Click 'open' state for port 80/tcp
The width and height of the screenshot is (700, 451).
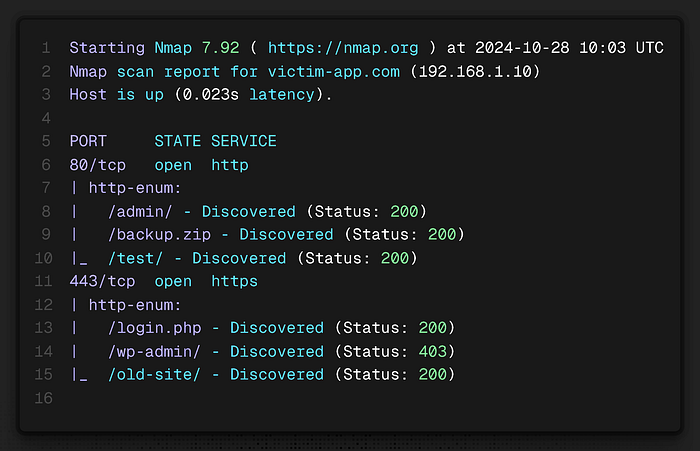click(173, 165)
